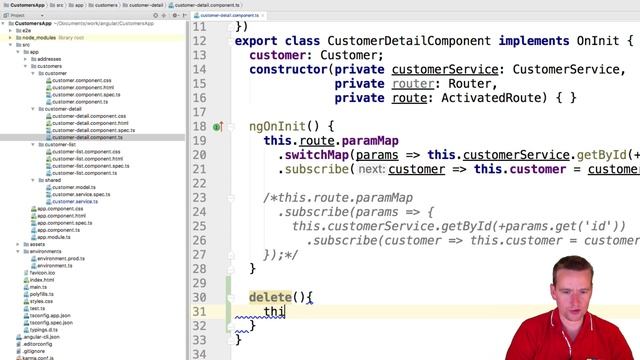Expand the e2e folder
The image size is (640, 360).
coord(11,31)
